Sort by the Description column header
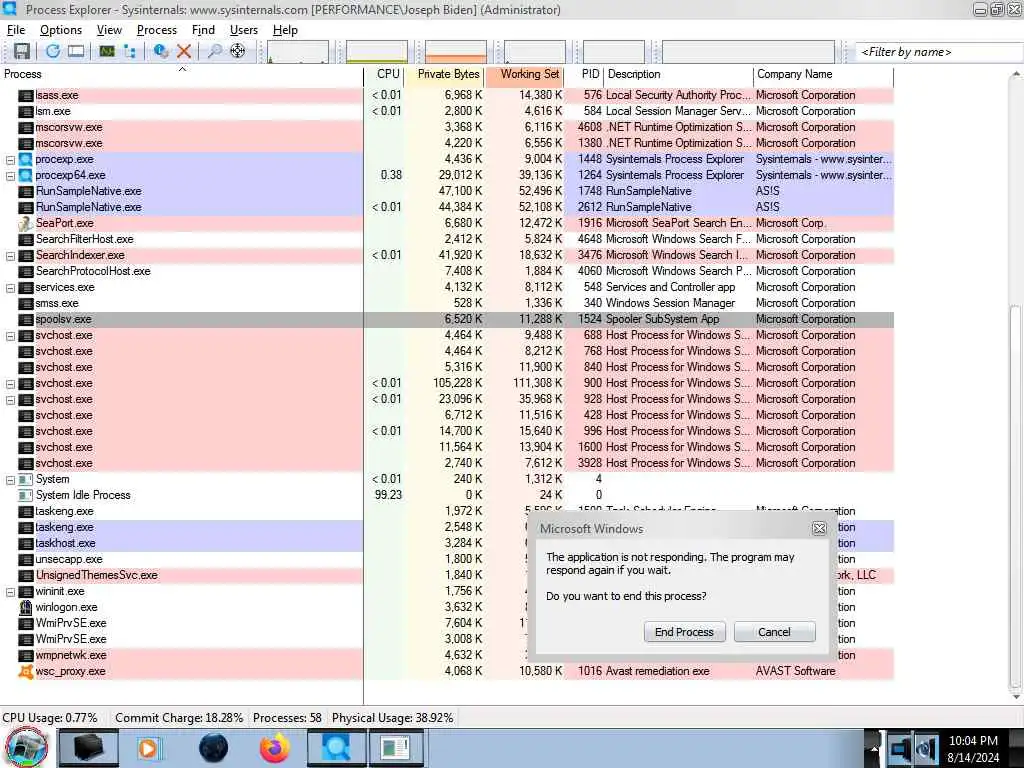The width and height of the screenshot is (1024, 768). 679,74
